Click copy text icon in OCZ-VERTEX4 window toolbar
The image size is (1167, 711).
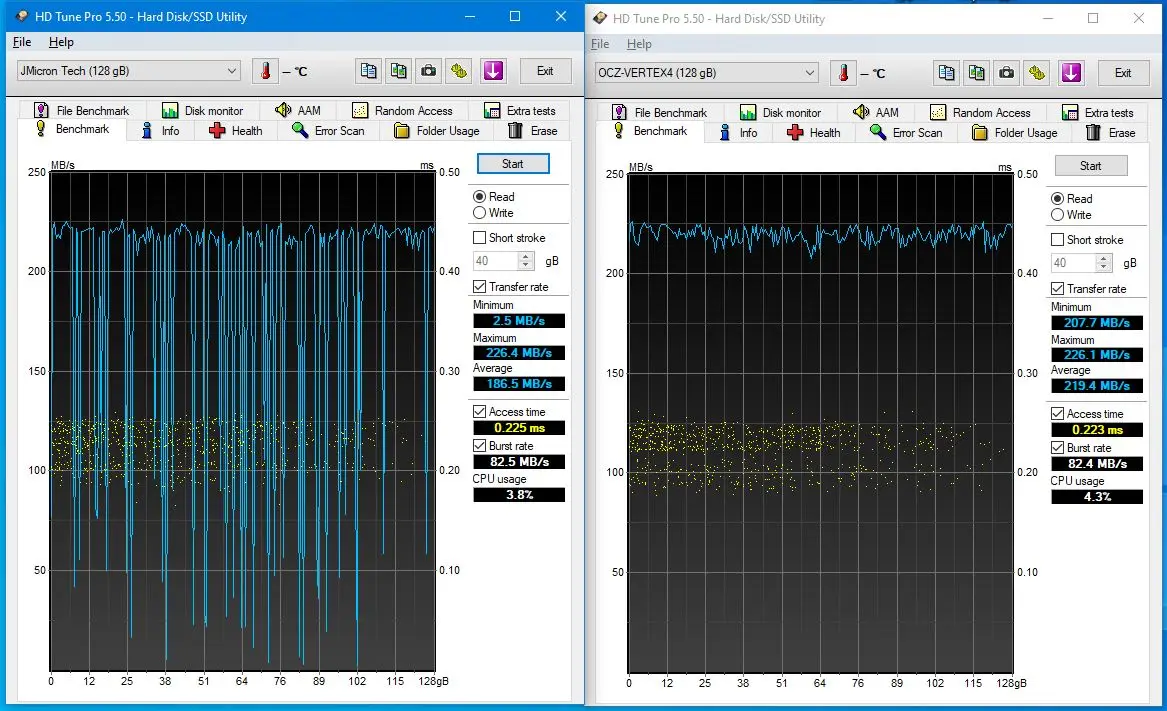(946, 73)
